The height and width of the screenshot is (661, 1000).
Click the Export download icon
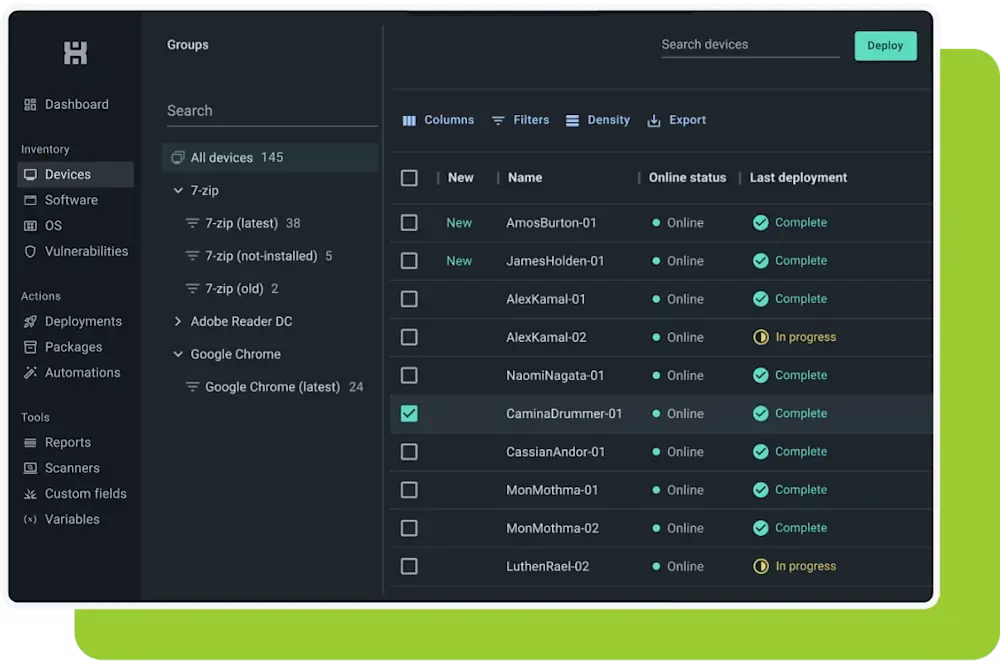(x=654, y=120)
